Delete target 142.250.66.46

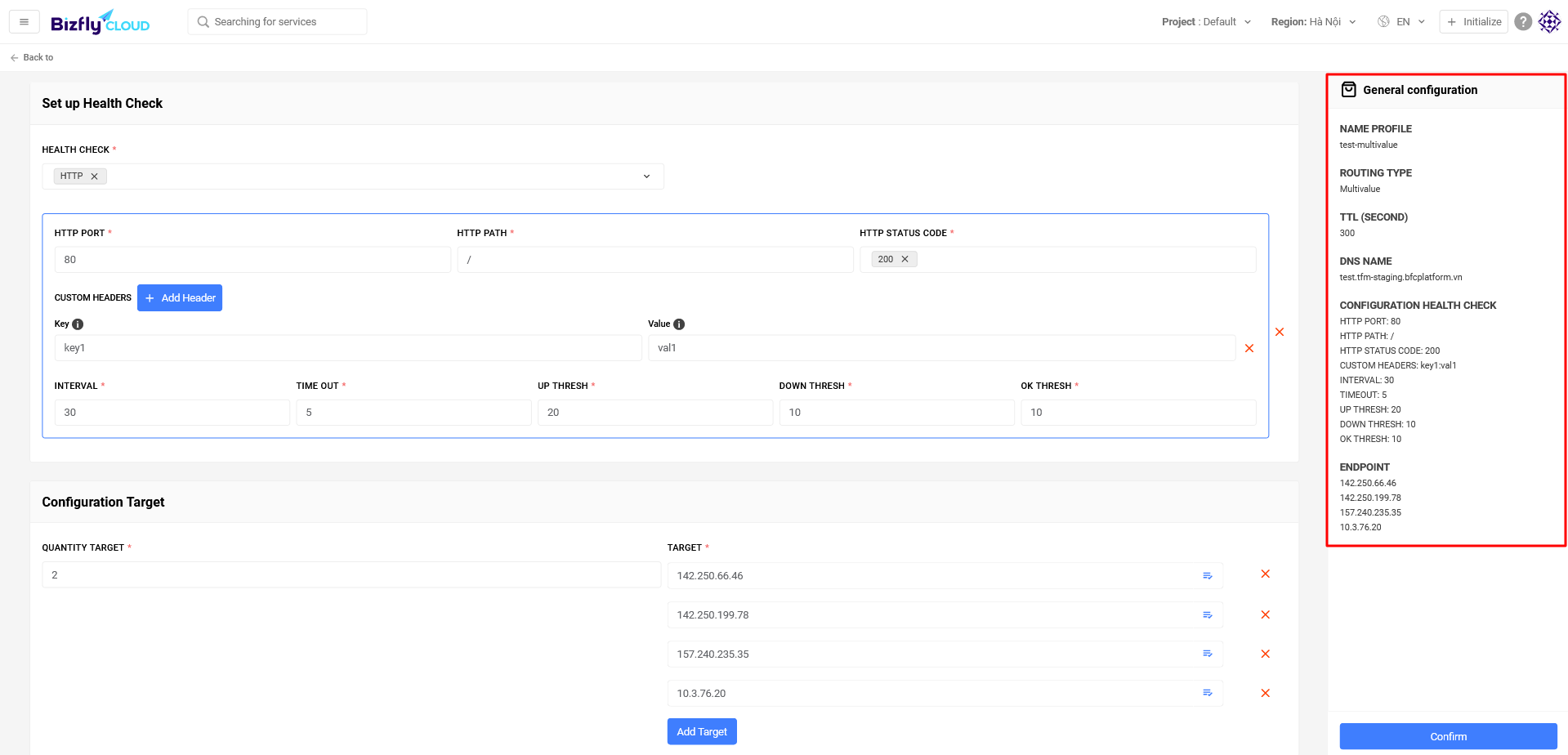point(1265,574)
